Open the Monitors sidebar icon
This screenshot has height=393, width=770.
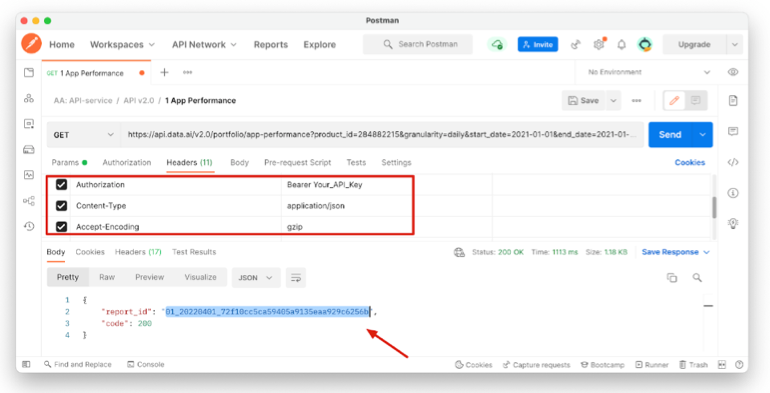29,175
